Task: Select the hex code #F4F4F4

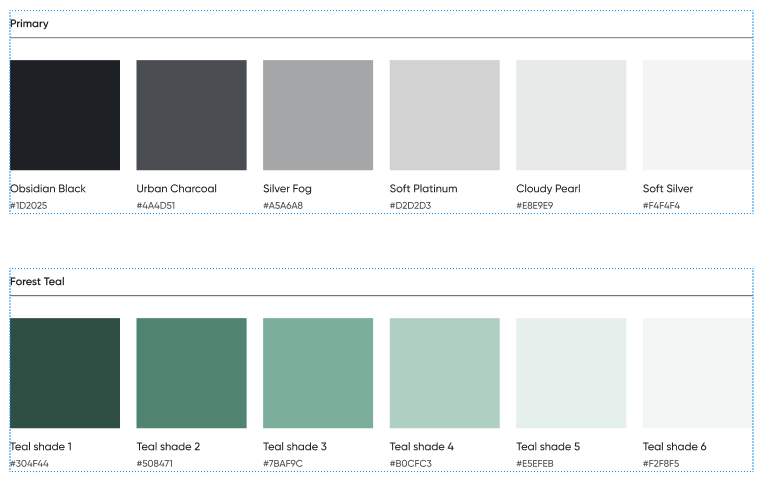Action: point(661,206)
